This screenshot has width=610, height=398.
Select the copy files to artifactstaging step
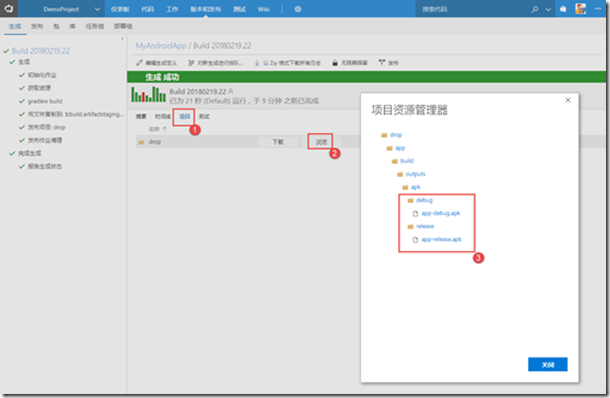click(75, 114)
